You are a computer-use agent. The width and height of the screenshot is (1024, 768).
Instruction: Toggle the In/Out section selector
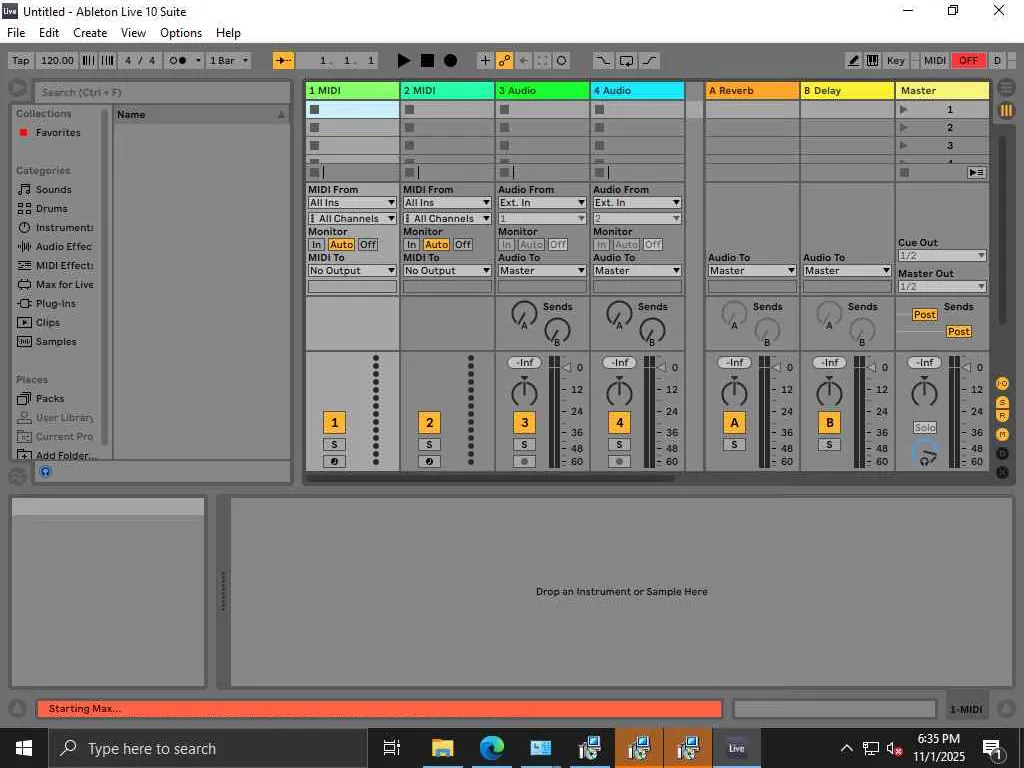click(x=1002, y=383)
